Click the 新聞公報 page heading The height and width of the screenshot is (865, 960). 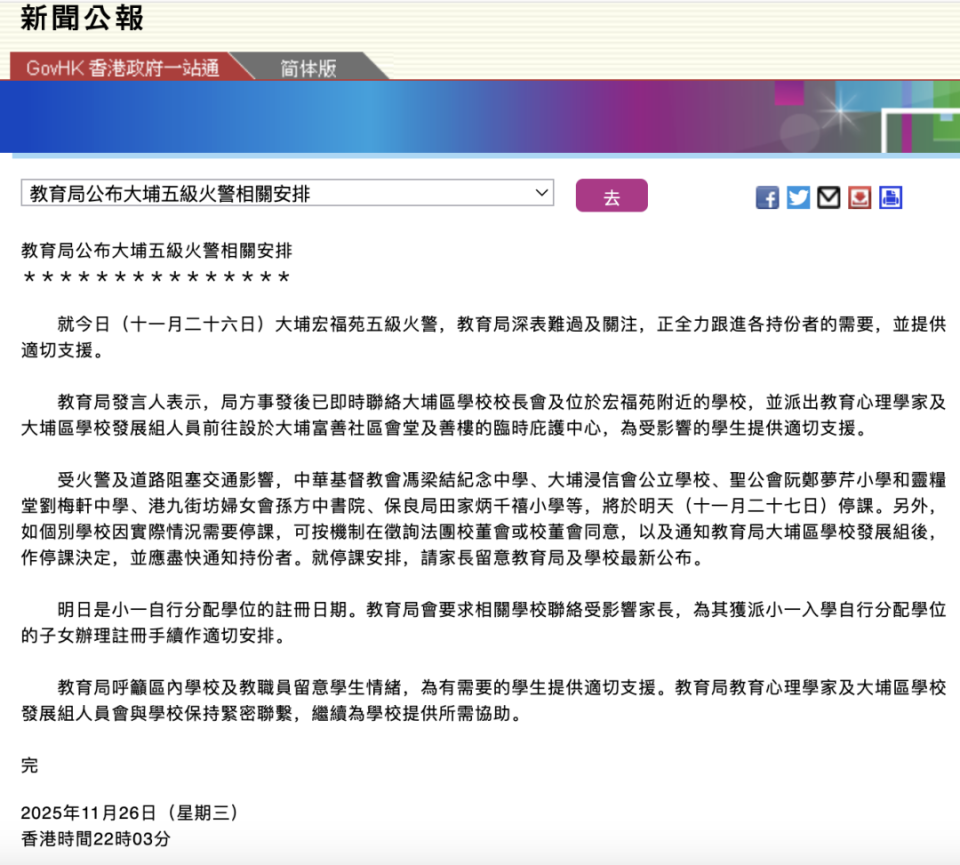pyautogui.click(x=81, y=19)
